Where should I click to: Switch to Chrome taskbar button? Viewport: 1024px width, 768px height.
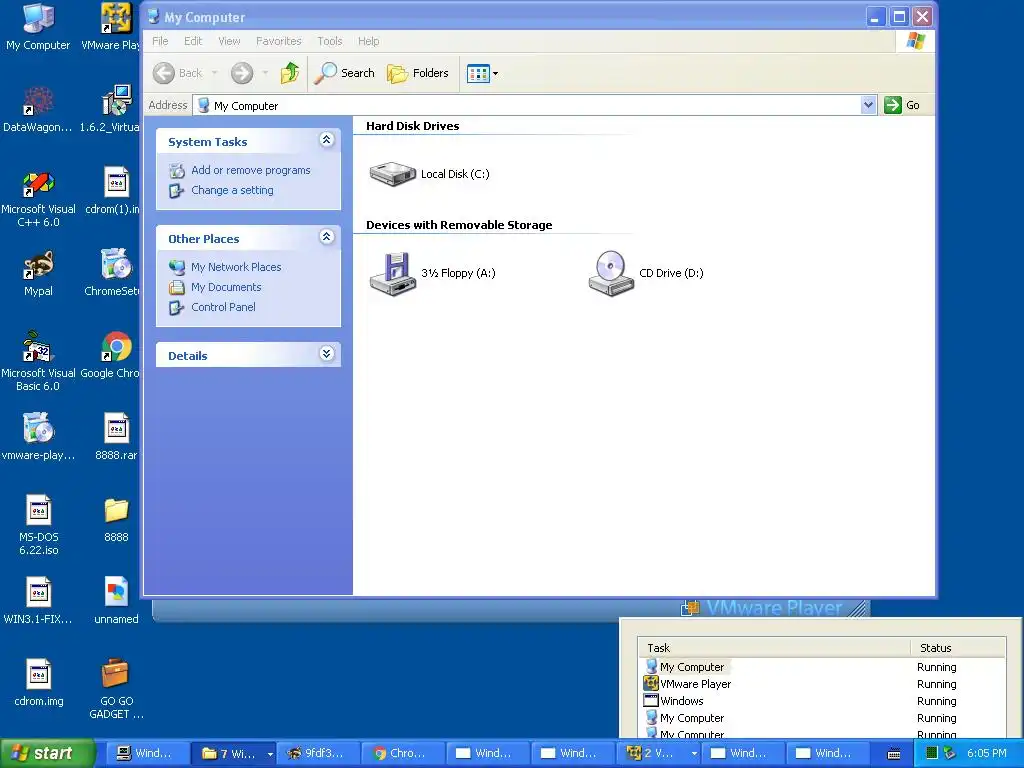click(x=403, y=754)
